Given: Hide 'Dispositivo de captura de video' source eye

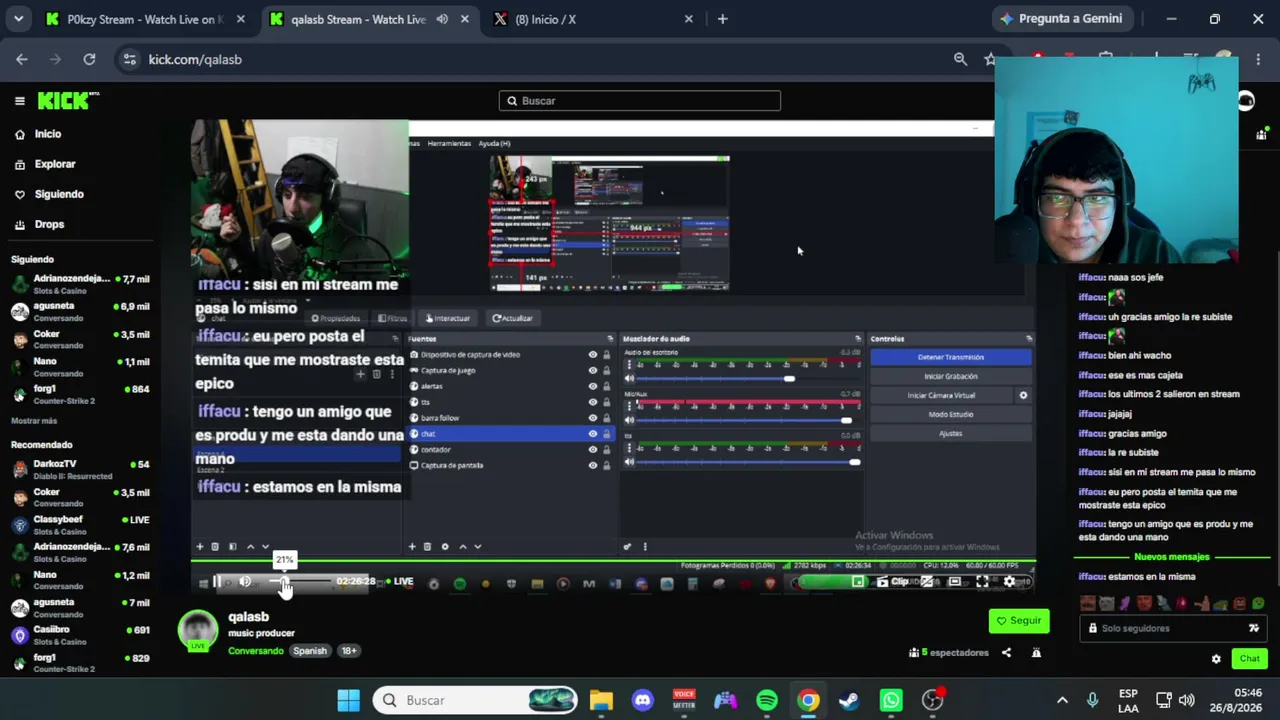Looking at the screenshot, I should [593, 355].
